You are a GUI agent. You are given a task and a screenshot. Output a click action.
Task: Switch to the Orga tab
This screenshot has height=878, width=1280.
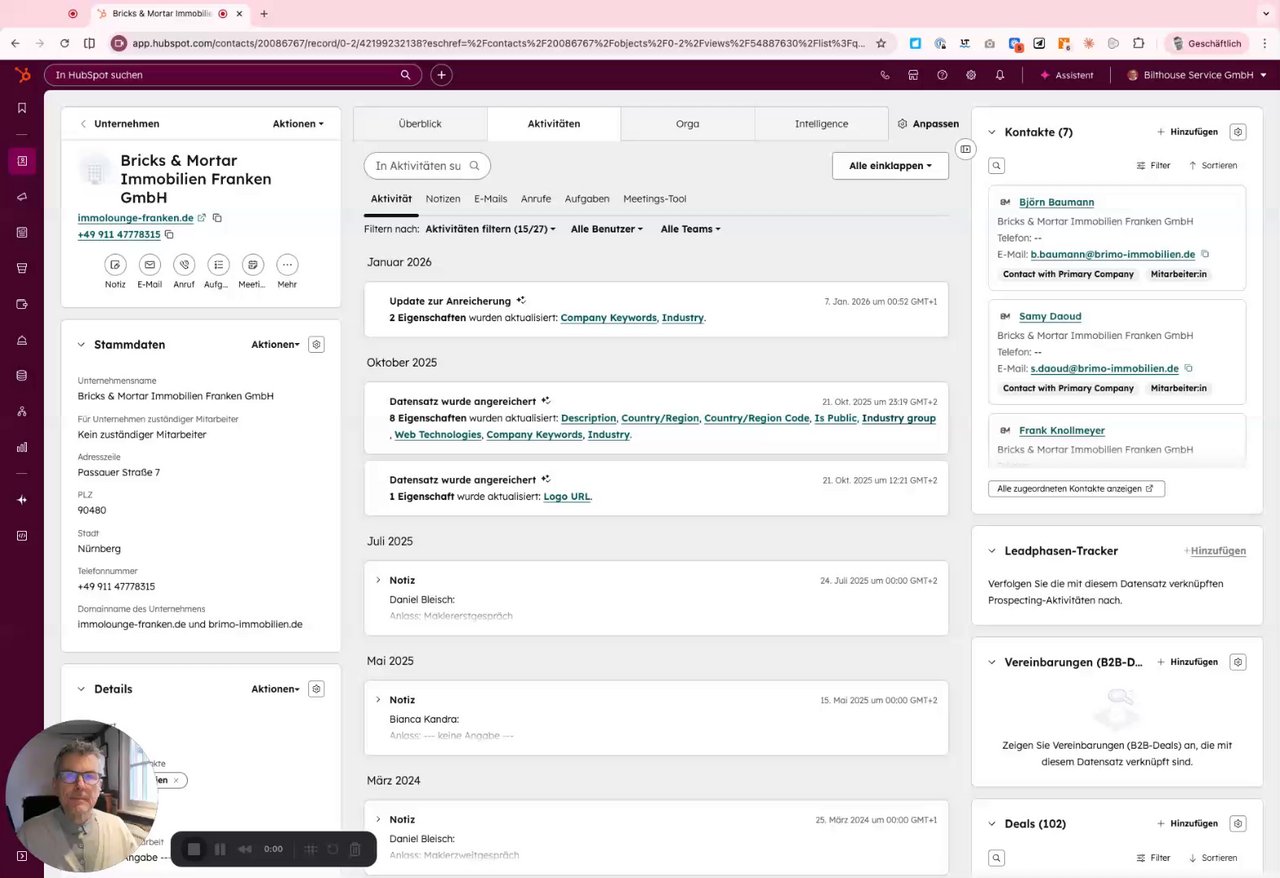coord(687,124)
